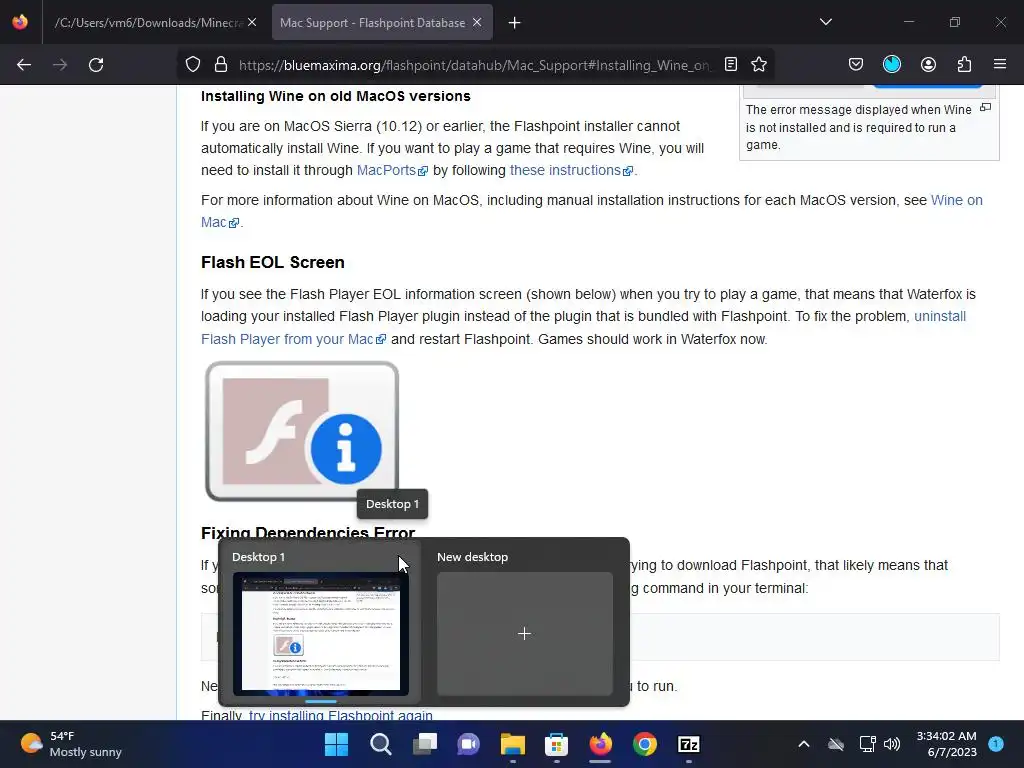Open the tracking protection shield icon

click(x=193, y=65)
